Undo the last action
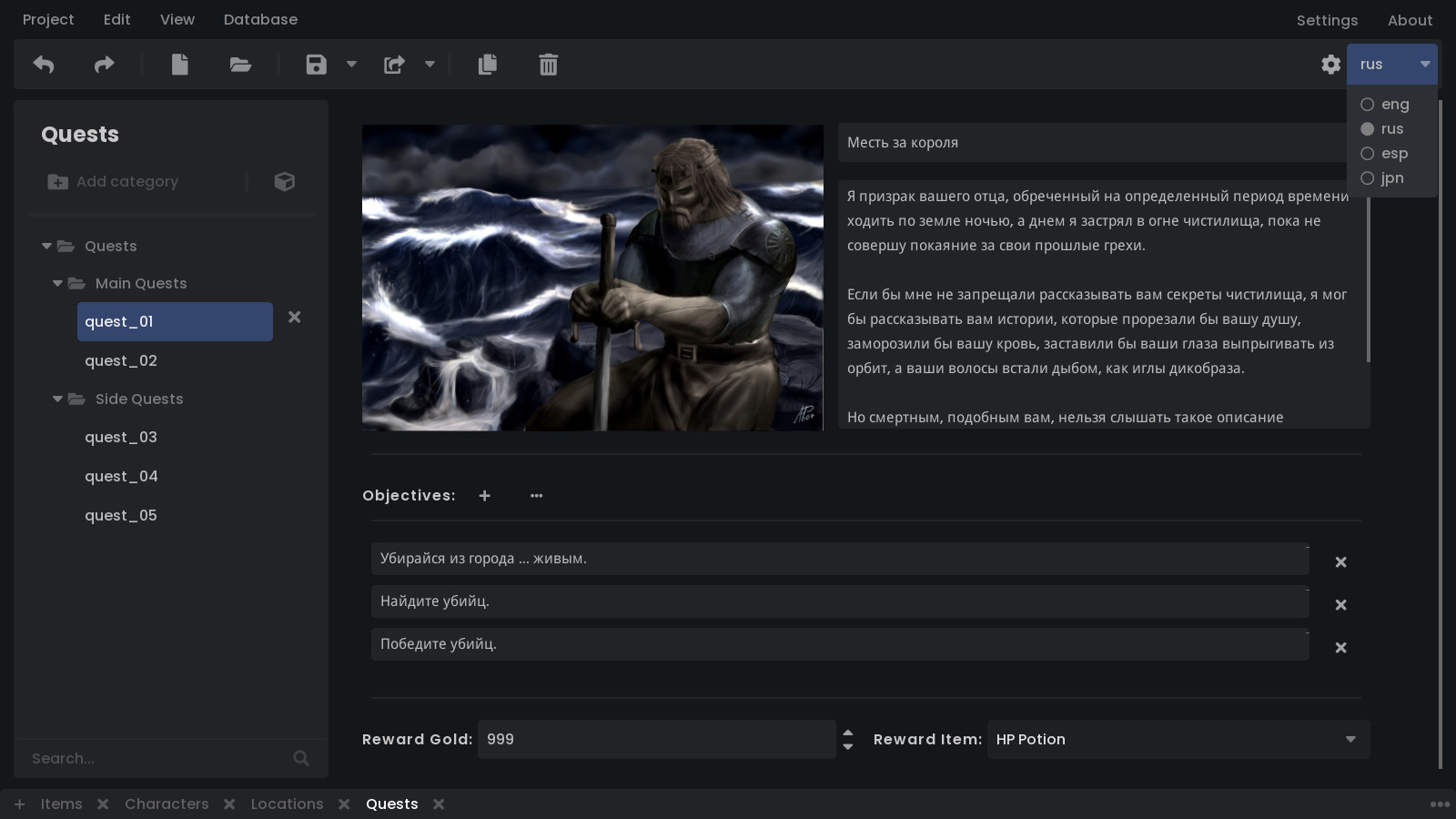This screenshot has width=1456, height=819. coord(43,65)
